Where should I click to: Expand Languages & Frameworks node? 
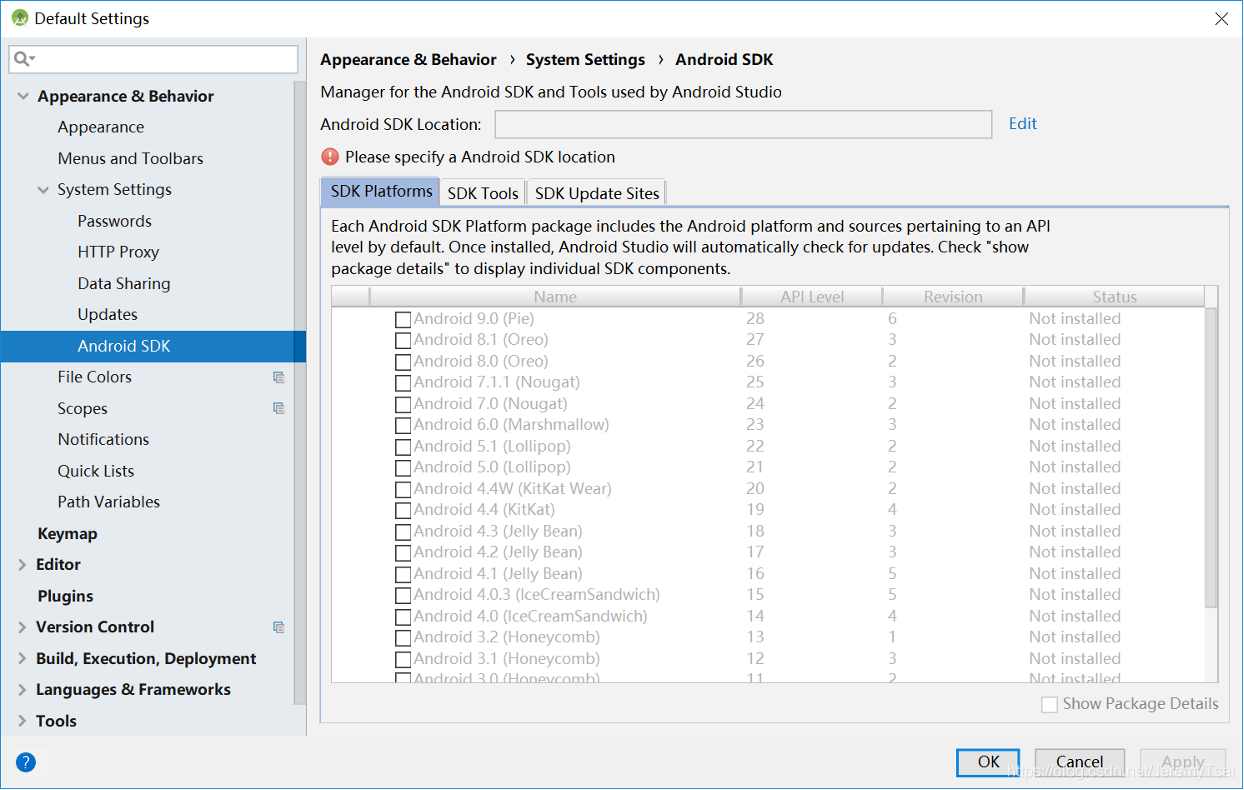click(22, 690)
